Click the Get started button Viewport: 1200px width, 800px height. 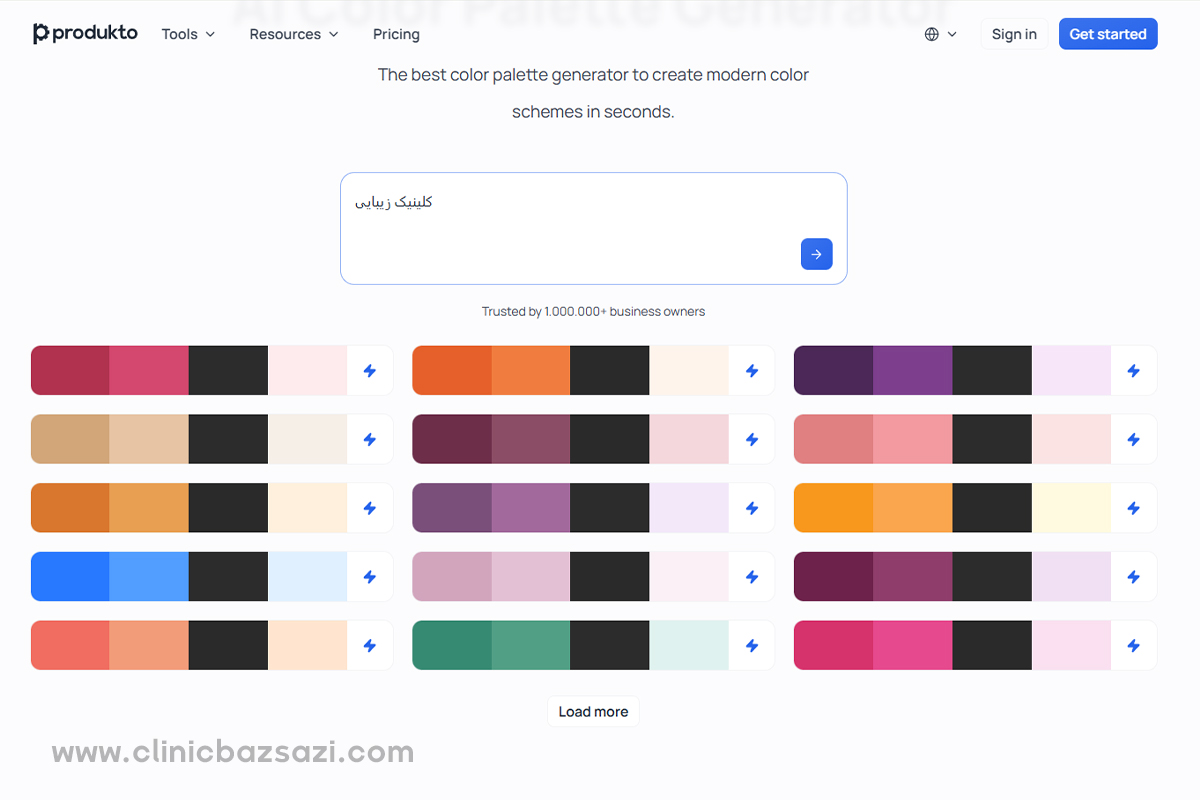[1108, 34]
